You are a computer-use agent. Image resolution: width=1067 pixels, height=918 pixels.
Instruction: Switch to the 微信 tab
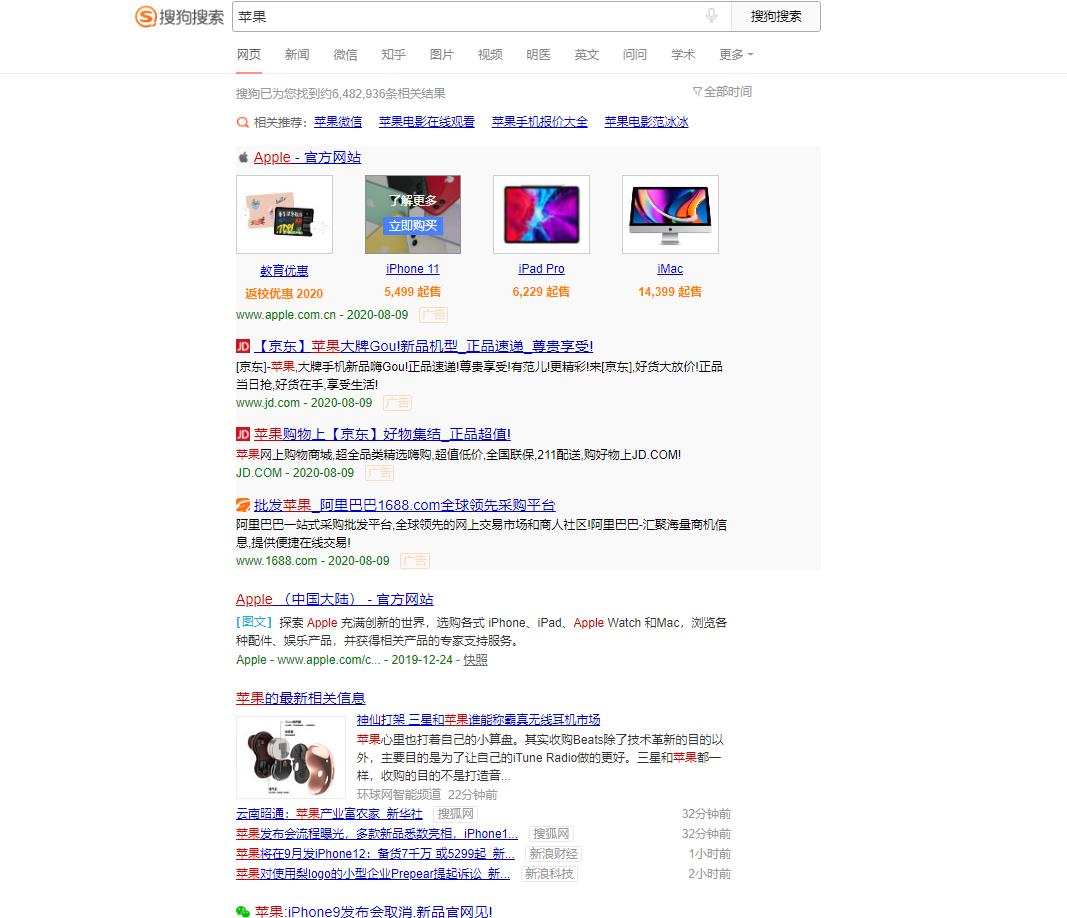click(x=345, y=55)
